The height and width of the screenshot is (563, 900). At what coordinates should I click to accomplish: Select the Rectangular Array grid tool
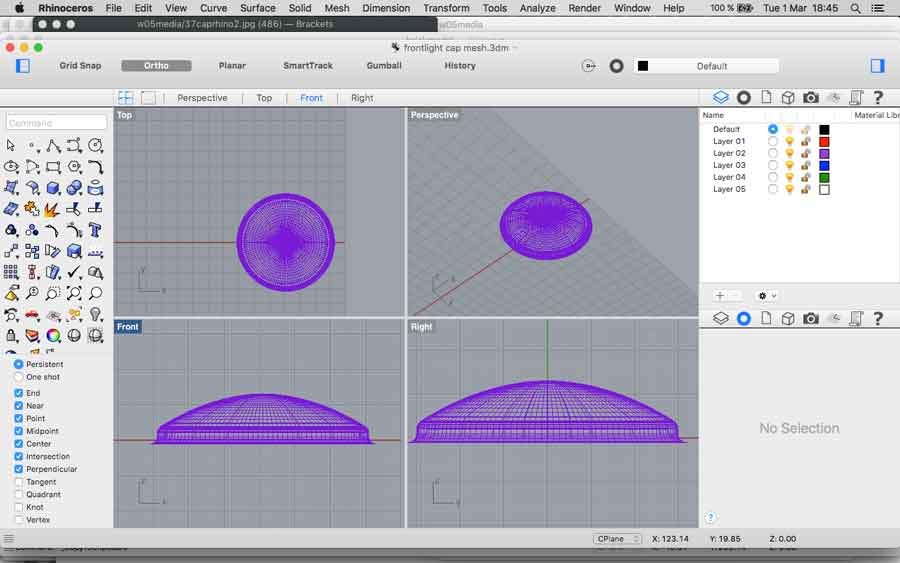click(x=11, y=272)
